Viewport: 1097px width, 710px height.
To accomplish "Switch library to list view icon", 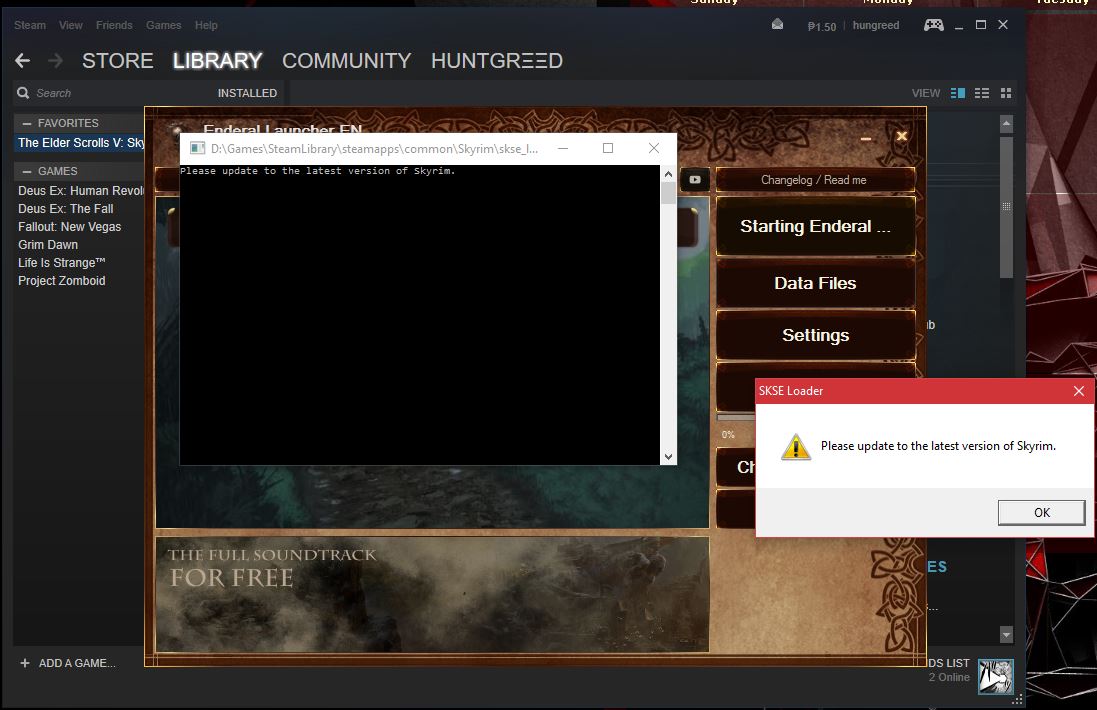I will coord(982,93).
